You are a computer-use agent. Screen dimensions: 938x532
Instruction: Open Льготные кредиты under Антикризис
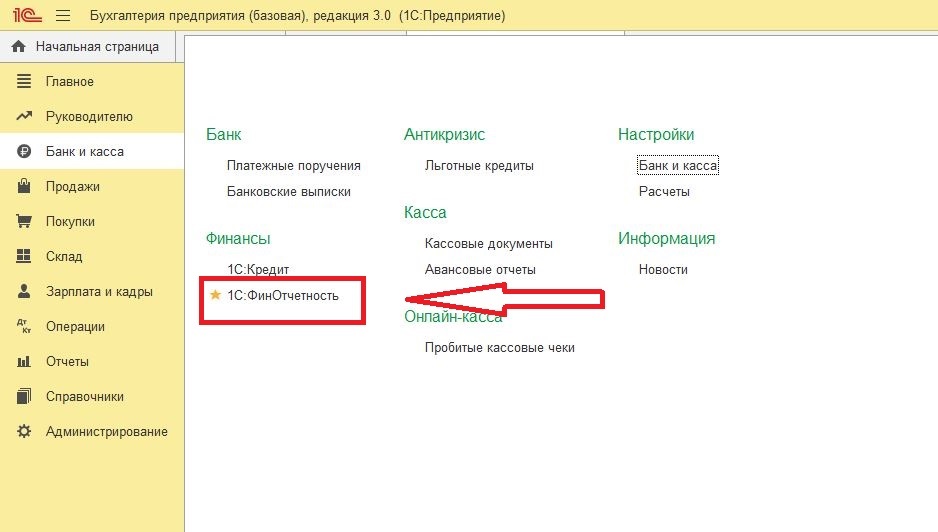coord(479,165)
